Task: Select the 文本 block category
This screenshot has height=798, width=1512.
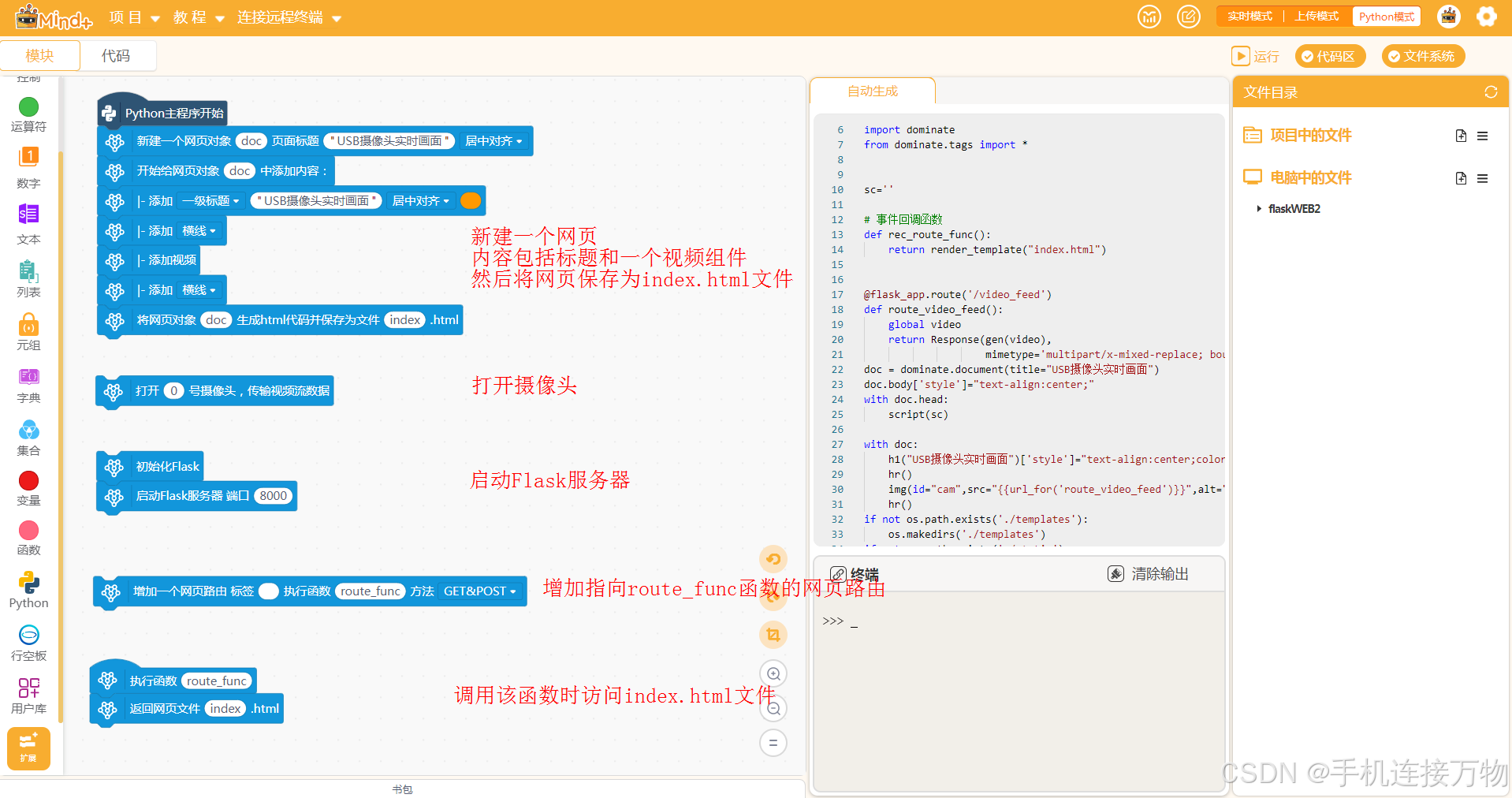Action: point(28,224)
